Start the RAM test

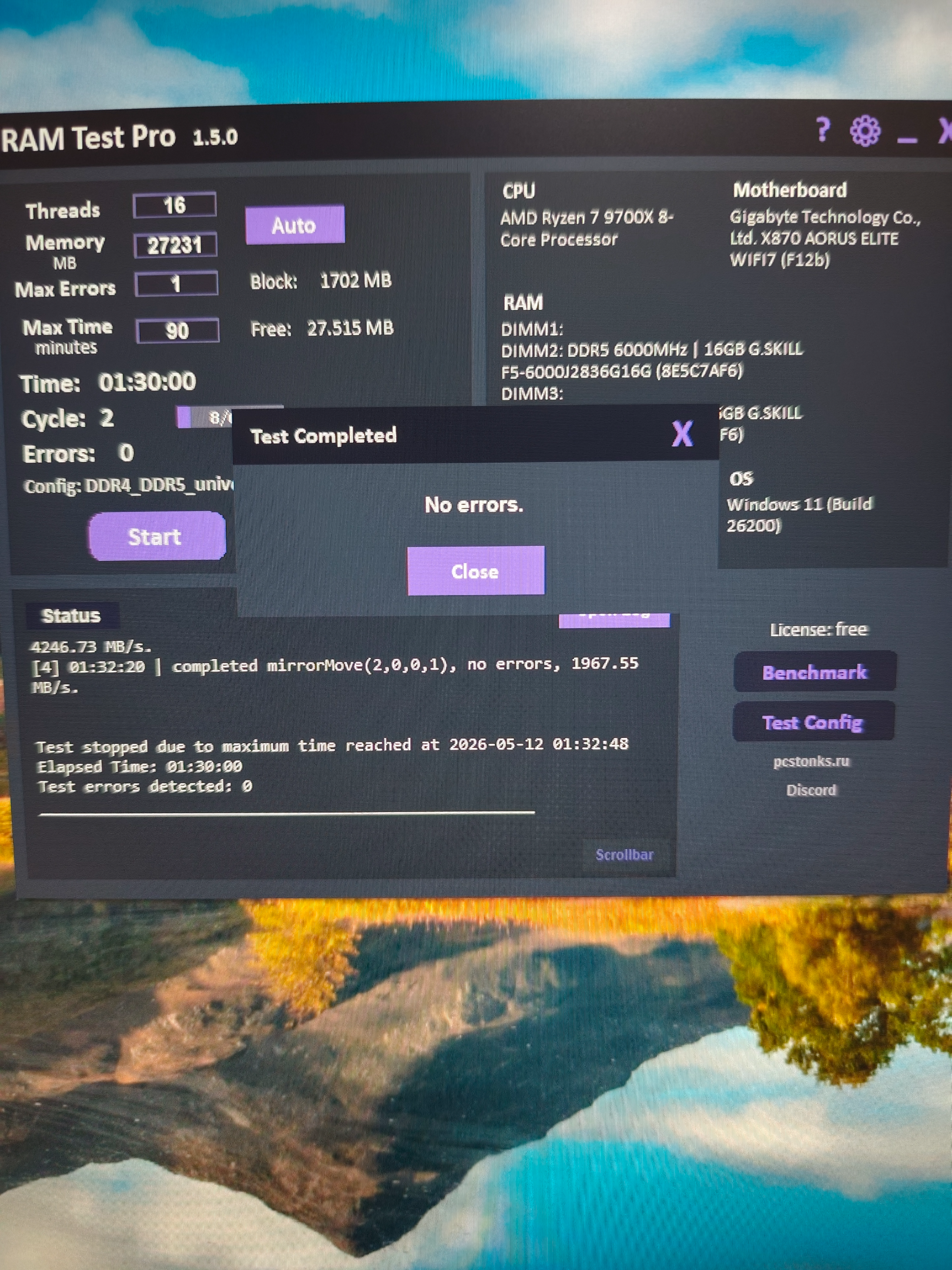[157, 536]
